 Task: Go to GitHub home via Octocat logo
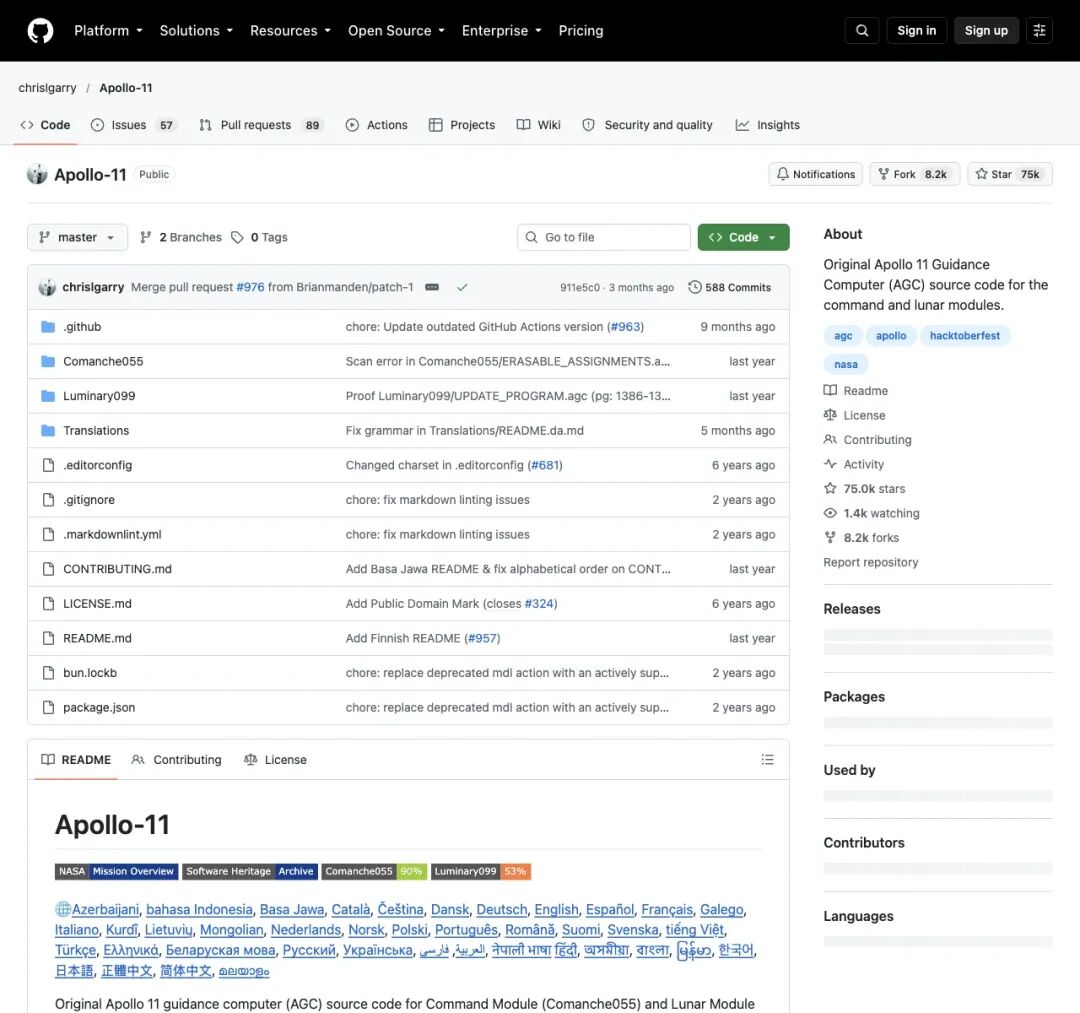(40, 31)
